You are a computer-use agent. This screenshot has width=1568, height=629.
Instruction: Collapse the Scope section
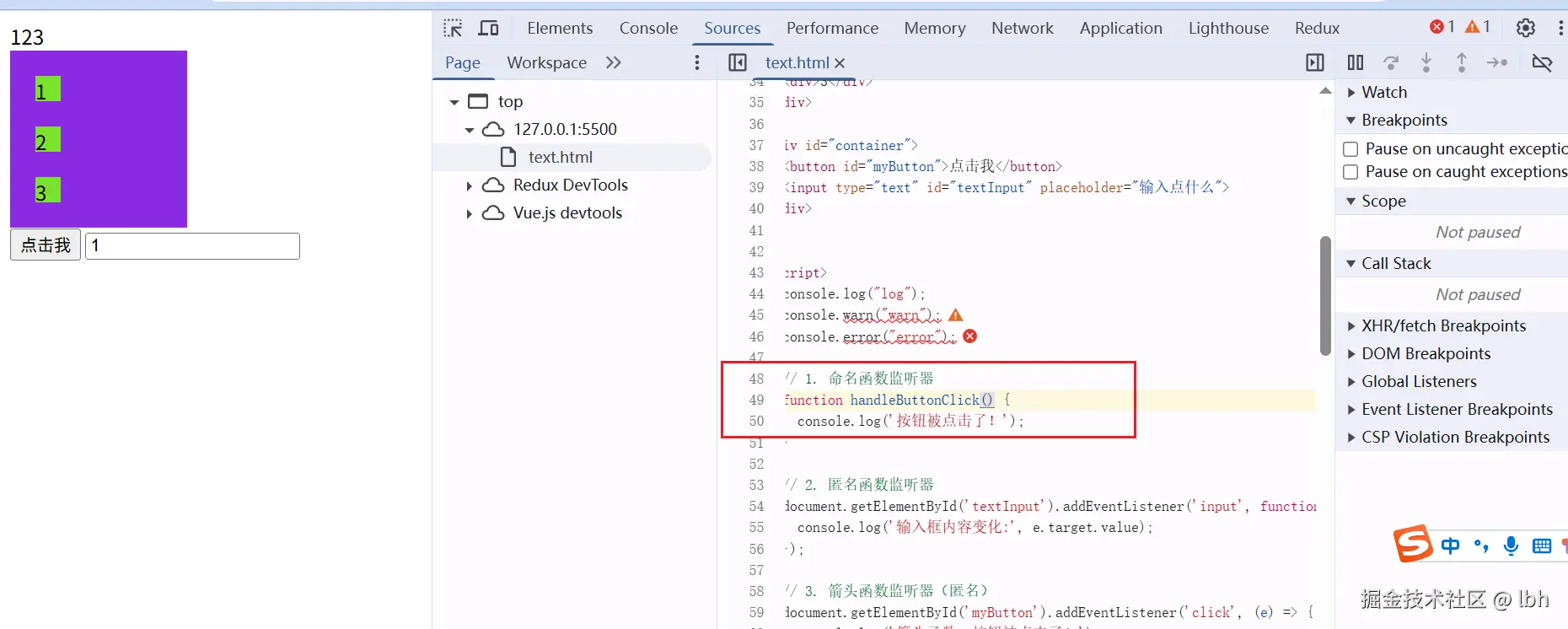[x=1351, y=201]
